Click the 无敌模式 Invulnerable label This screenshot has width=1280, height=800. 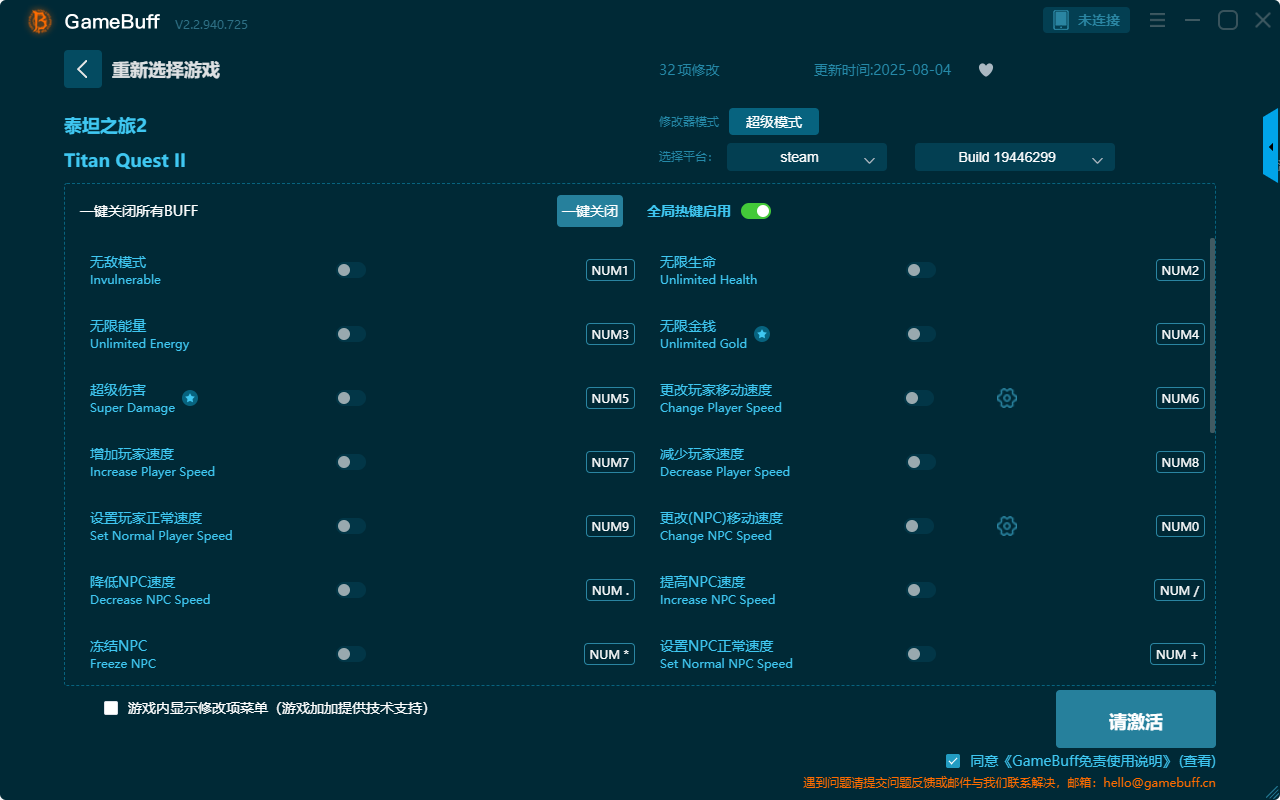[x=125, y=270]
